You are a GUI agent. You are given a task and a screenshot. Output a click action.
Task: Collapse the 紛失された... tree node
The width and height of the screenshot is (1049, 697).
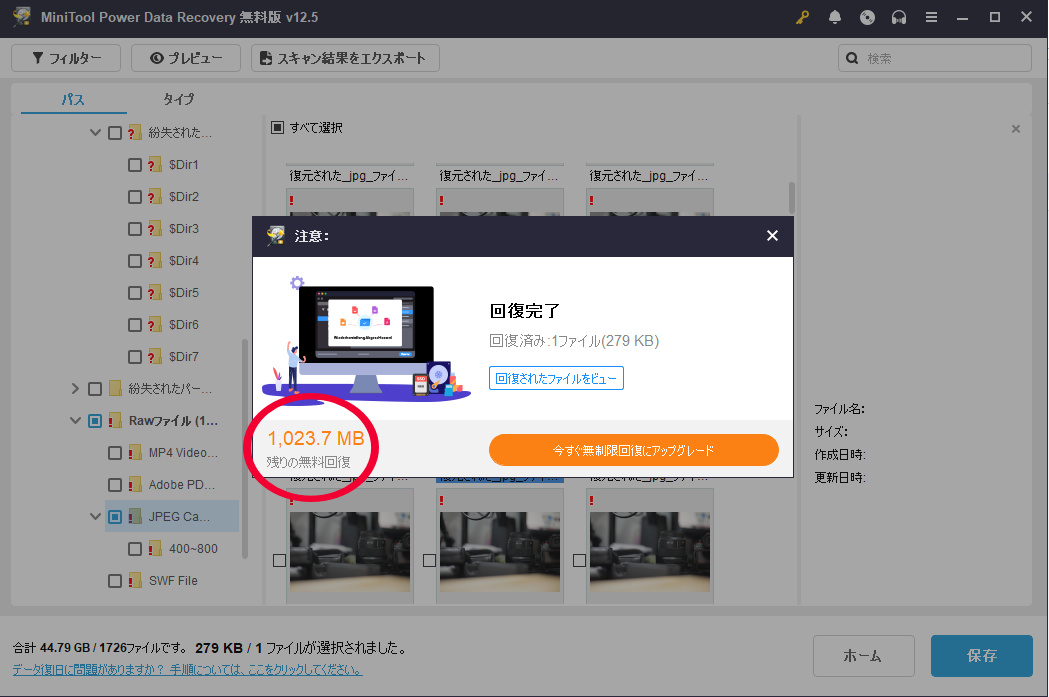[x=96, y=132]
